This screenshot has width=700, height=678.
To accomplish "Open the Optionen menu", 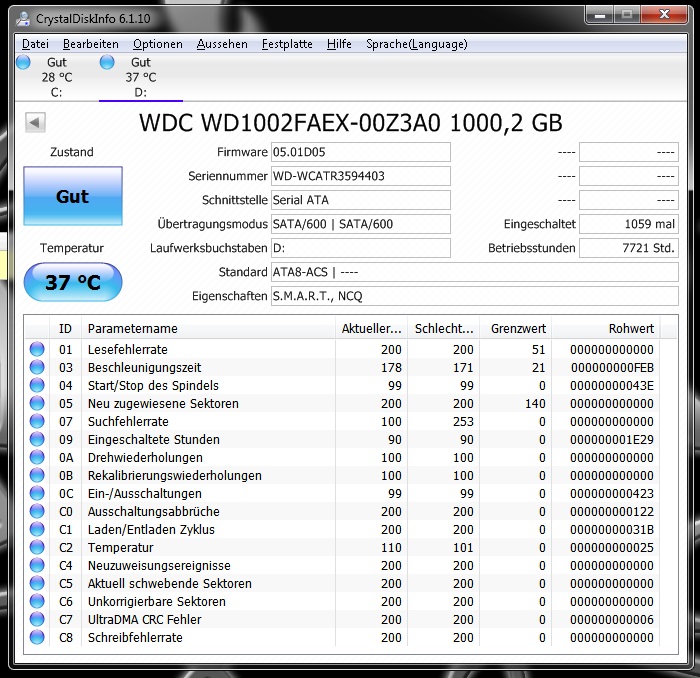I will tap(158, 44).
